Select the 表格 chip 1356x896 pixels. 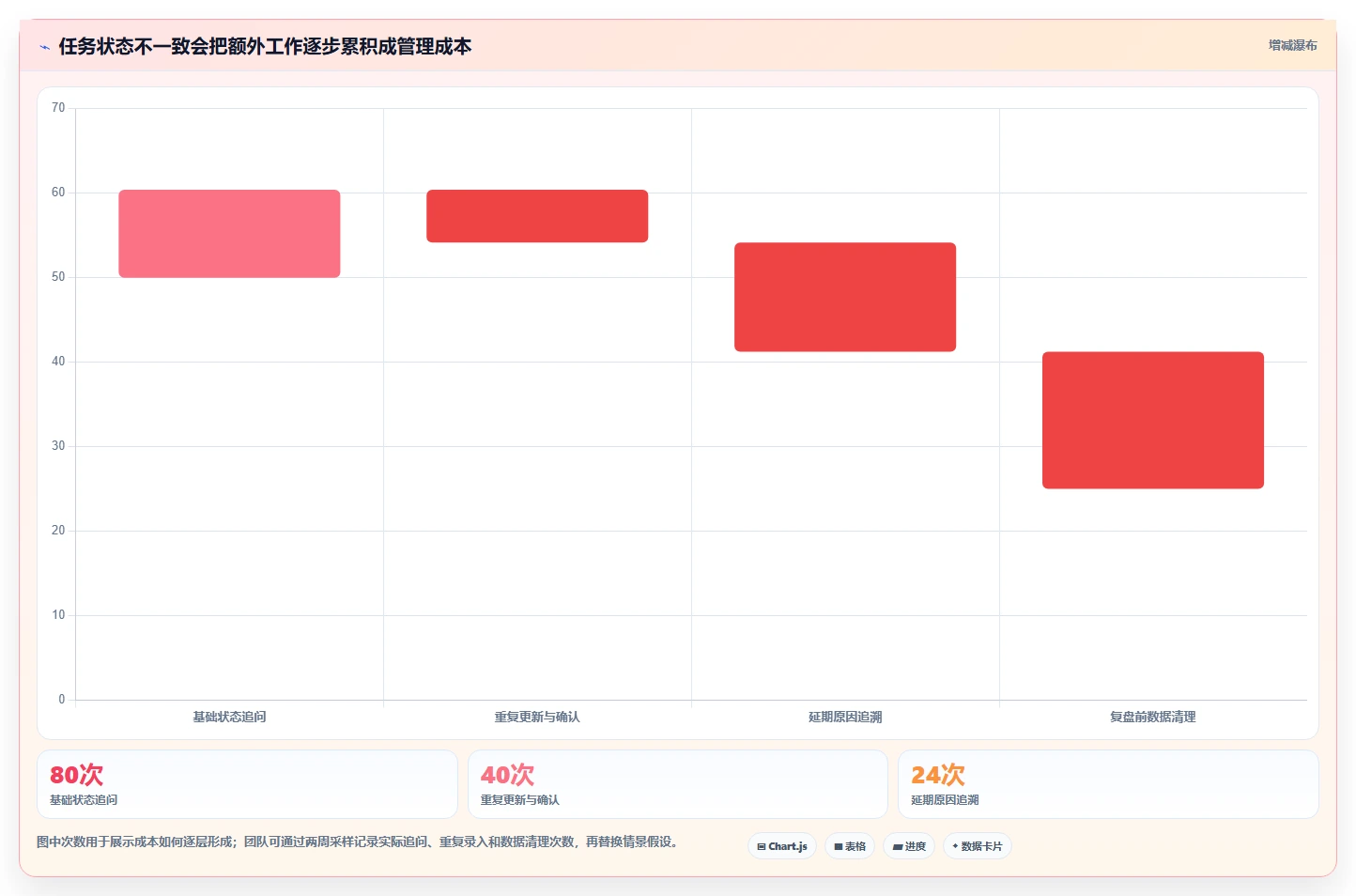(850, 846)
